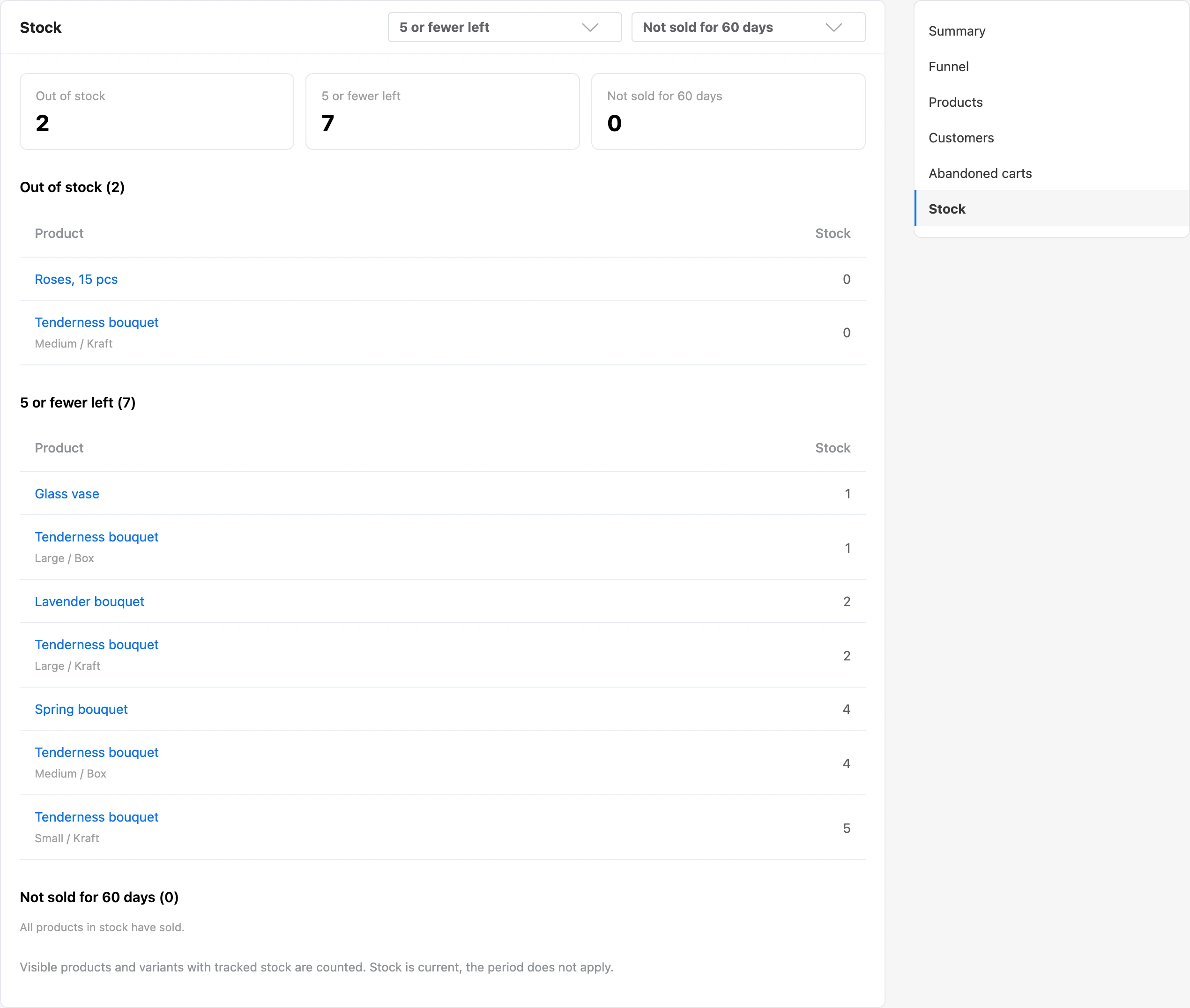Select the Stock sidebar item
1190x1008 pixels.
click(1051, 208)
